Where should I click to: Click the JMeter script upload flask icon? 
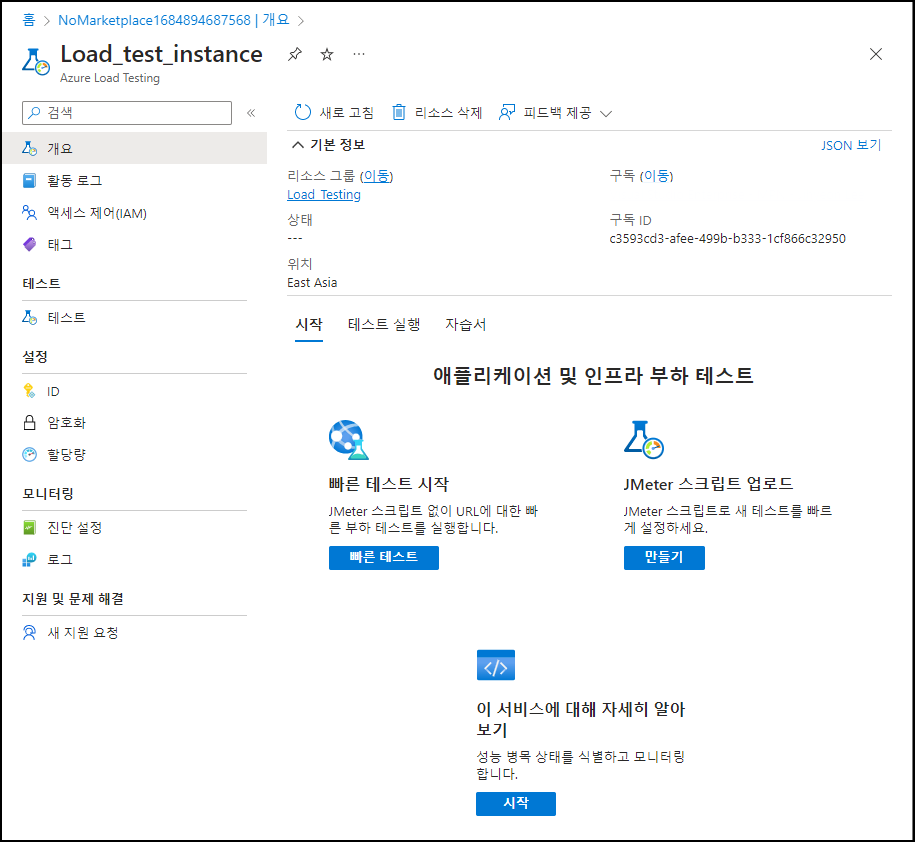point(644,440)
